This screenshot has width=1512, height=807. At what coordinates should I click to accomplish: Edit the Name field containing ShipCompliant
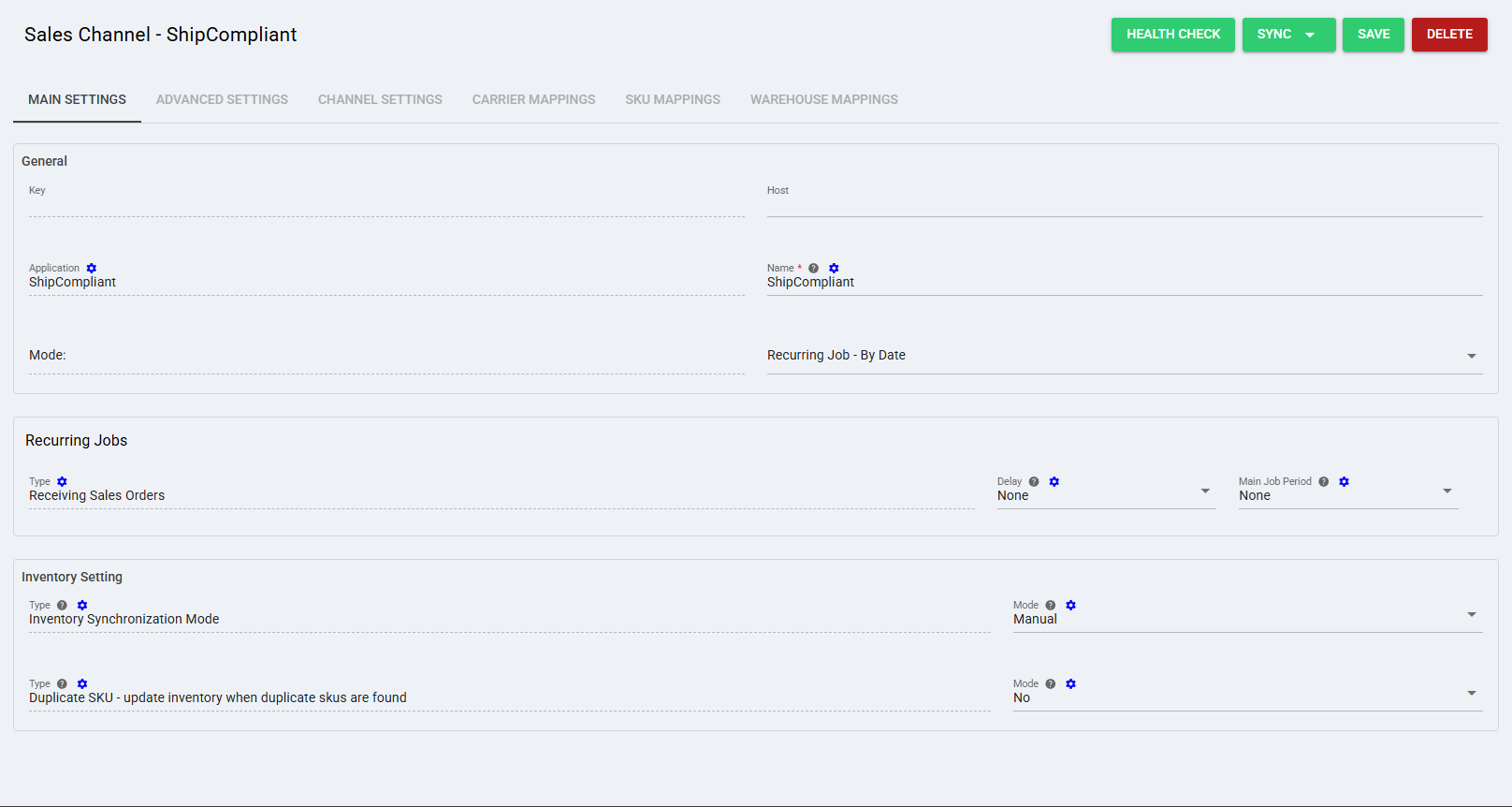(1125, 283)
